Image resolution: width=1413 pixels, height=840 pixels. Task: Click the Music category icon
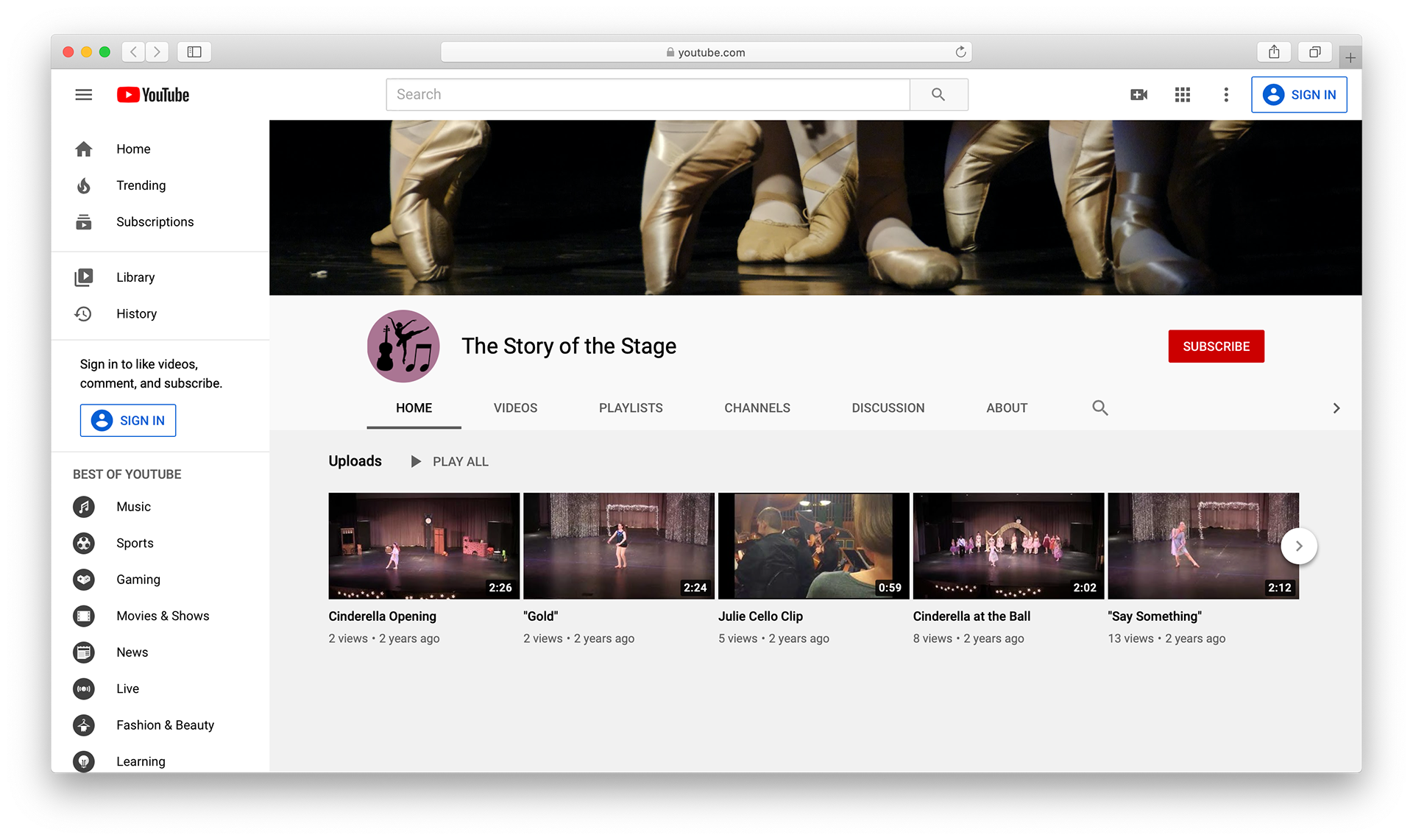pyautogui.click(x=84, y=507)
